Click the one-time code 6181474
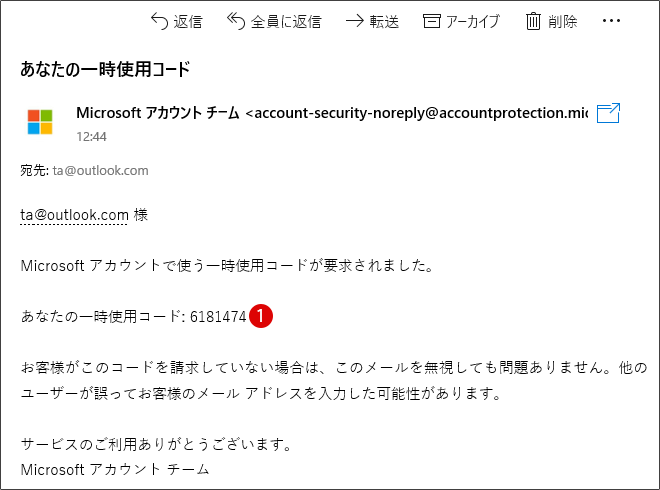 point(218,316)
